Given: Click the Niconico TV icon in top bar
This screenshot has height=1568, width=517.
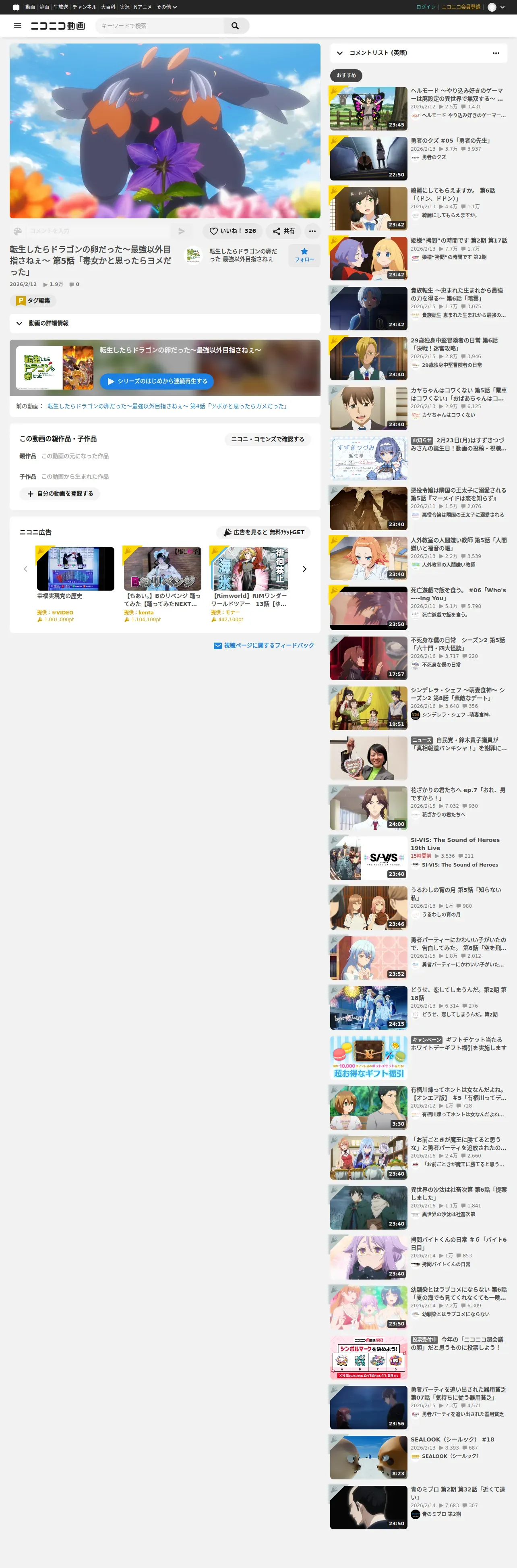Looking at the screenshot, I should (16, 7).
